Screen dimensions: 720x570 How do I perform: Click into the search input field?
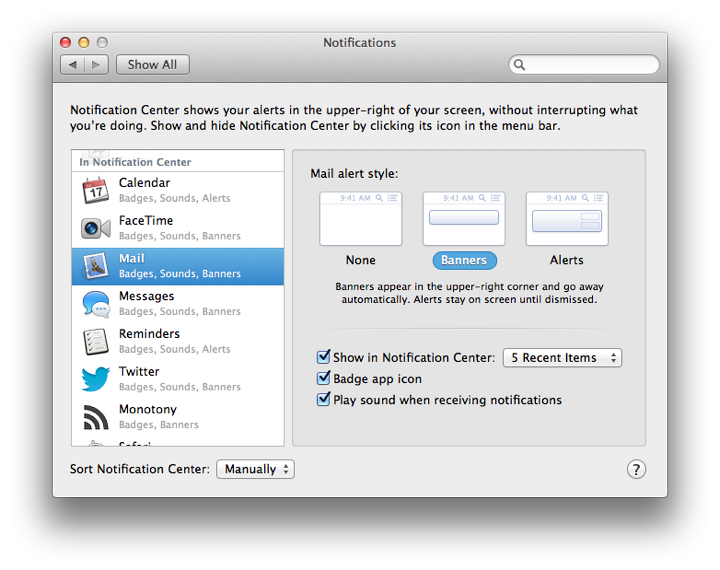(x=584, y=64)
